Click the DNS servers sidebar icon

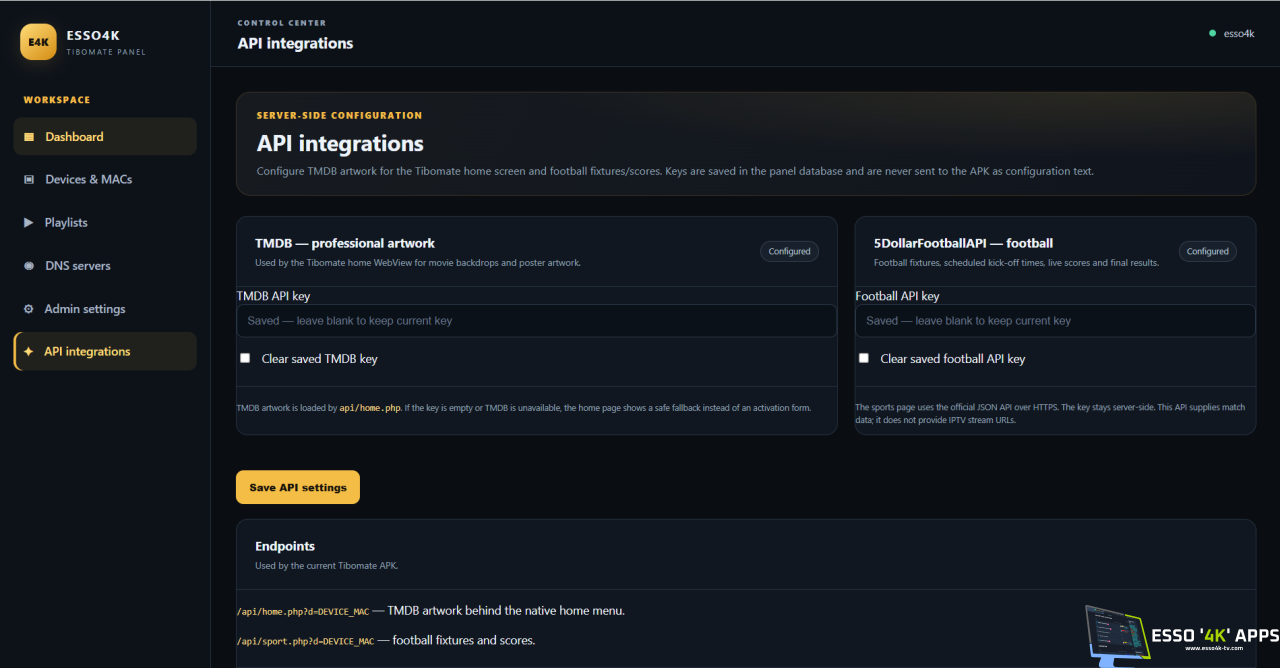28,266
